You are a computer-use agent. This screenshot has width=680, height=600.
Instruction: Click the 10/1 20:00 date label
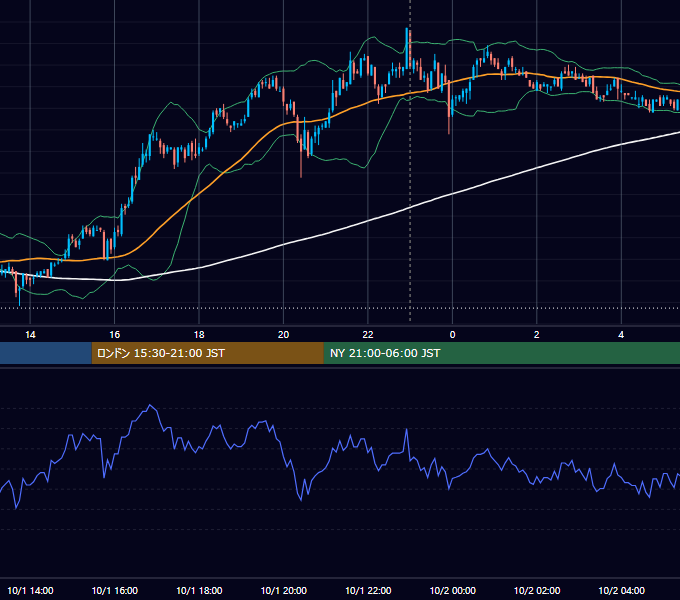[x=284, y=590]
